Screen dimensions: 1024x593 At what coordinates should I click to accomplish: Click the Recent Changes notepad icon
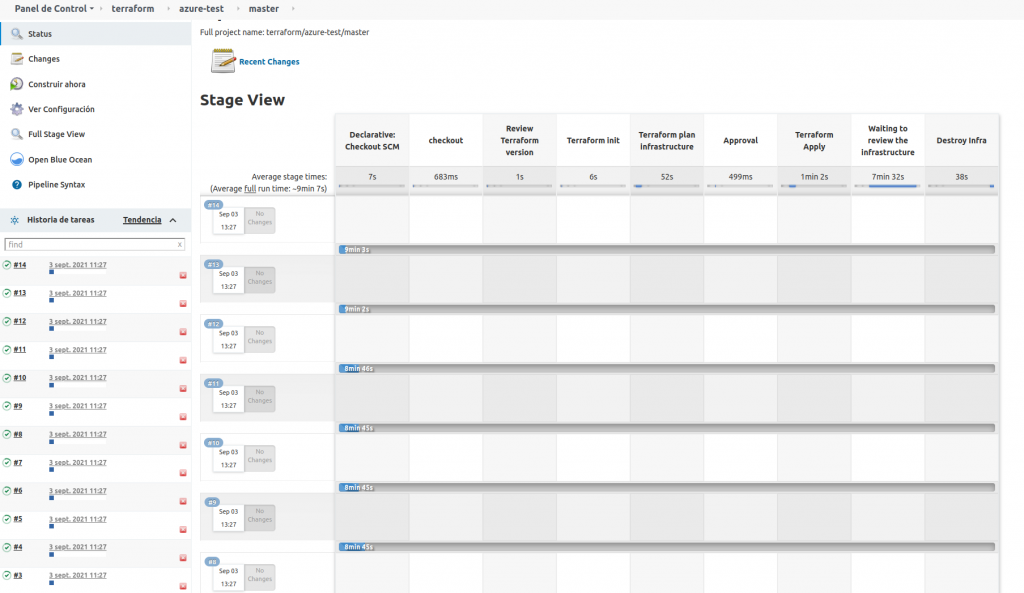click(x=223, y=61)
